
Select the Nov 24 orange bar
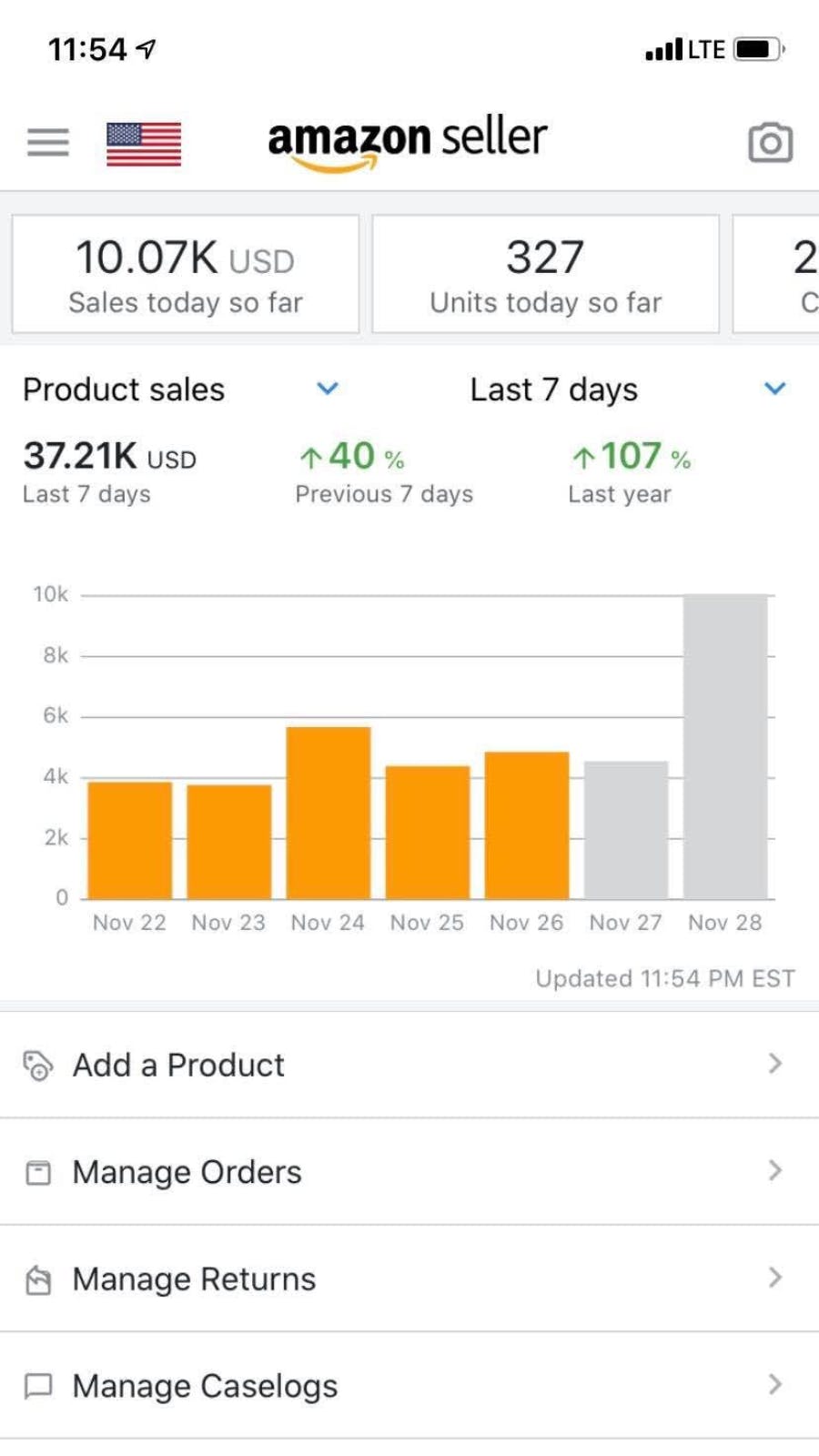click(328, 812)
